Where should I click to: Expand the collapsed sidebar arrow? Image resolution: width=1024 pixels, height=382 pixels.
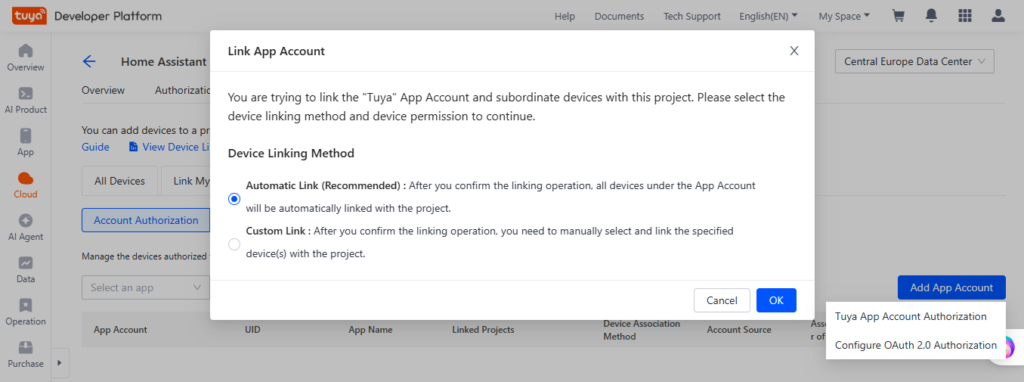tap(59, 363)
